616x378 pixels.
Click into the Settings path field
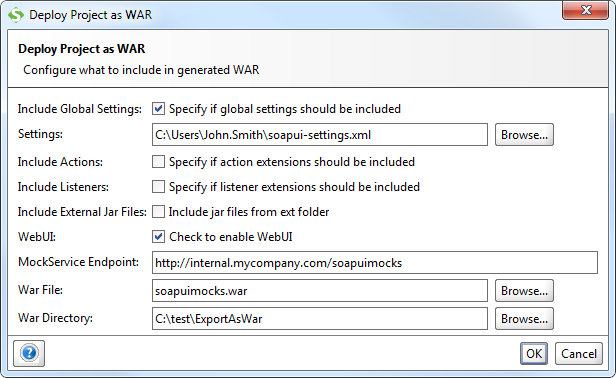[320, 135]
